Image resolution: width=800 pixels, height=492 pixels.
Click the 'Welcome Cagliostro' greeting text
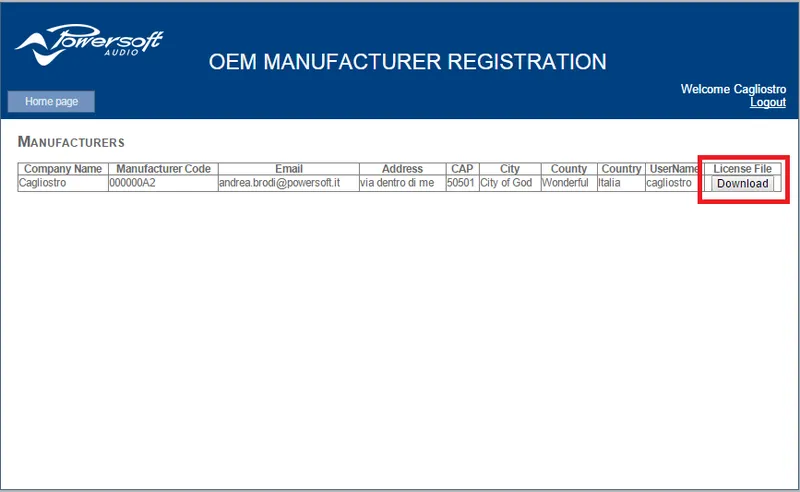[x=733, y=89]
